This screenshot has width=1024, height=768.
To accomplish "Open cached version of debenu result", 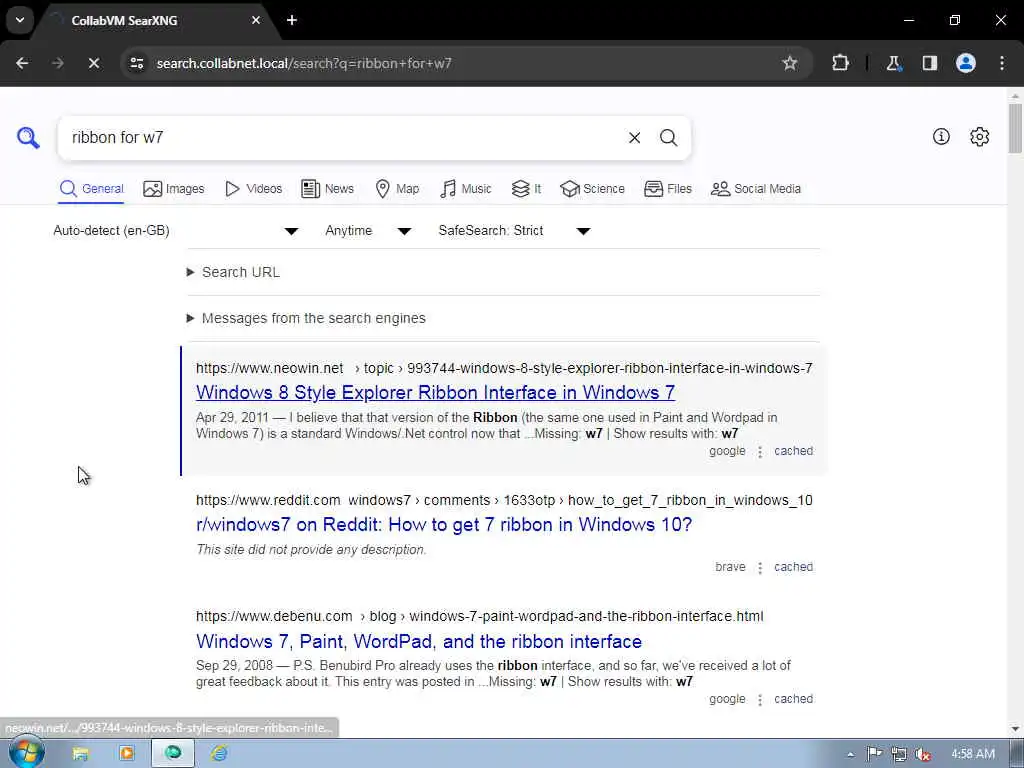I will point(793,699).
